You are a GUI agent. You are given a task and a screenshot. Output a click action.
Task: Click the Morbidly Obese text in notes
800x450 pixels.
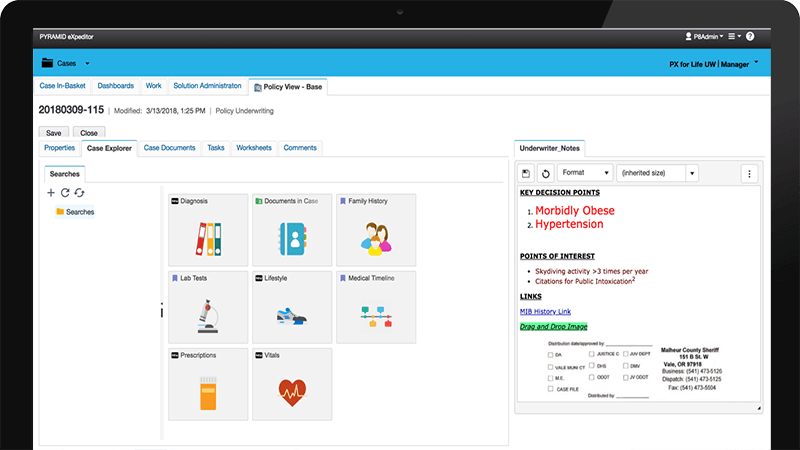pyautogui.click(x=574, y=211)
